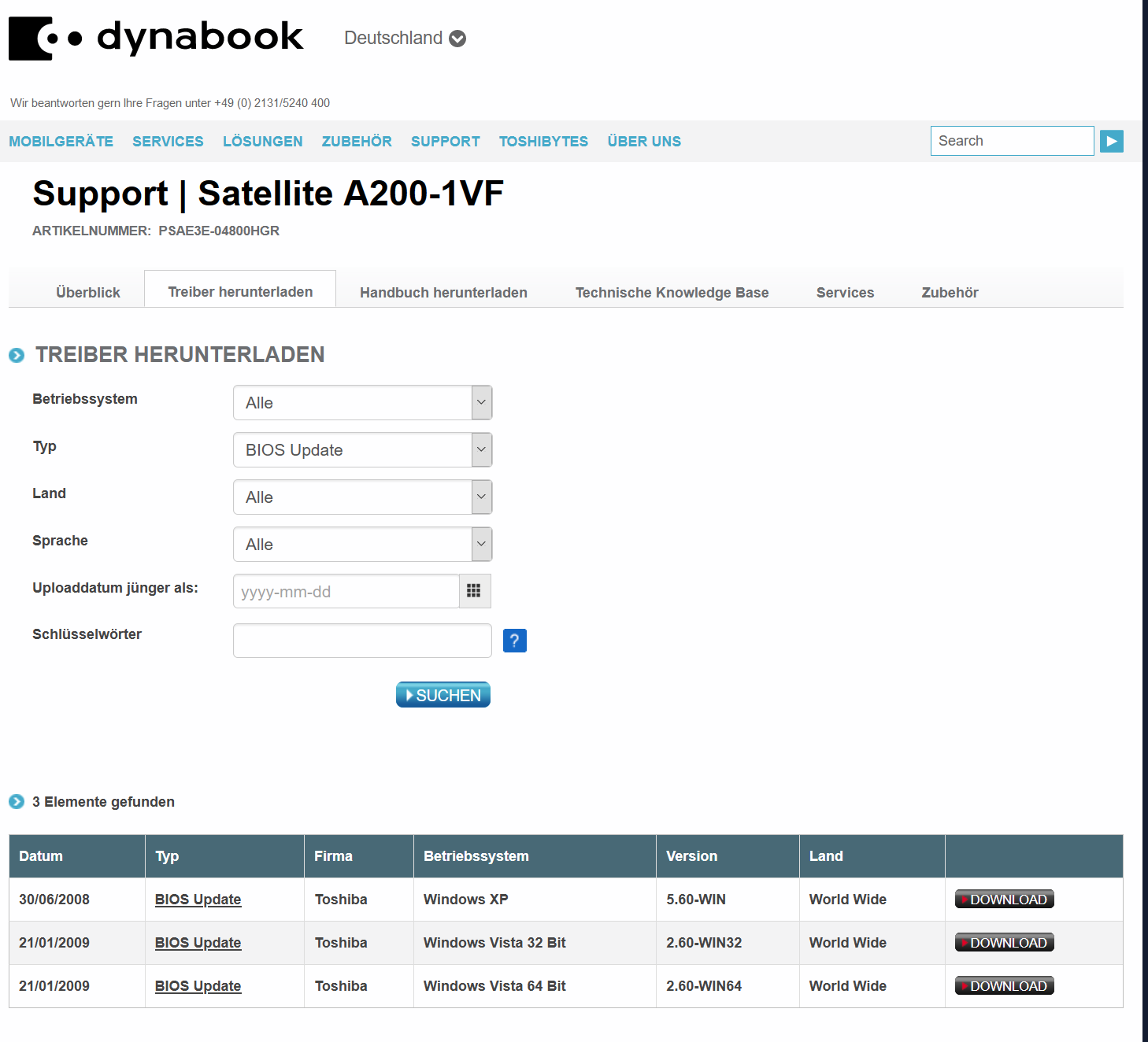1148x1042 pixels.
Task: Switch to the Überblick tab
Action: [x=88, y=293]
